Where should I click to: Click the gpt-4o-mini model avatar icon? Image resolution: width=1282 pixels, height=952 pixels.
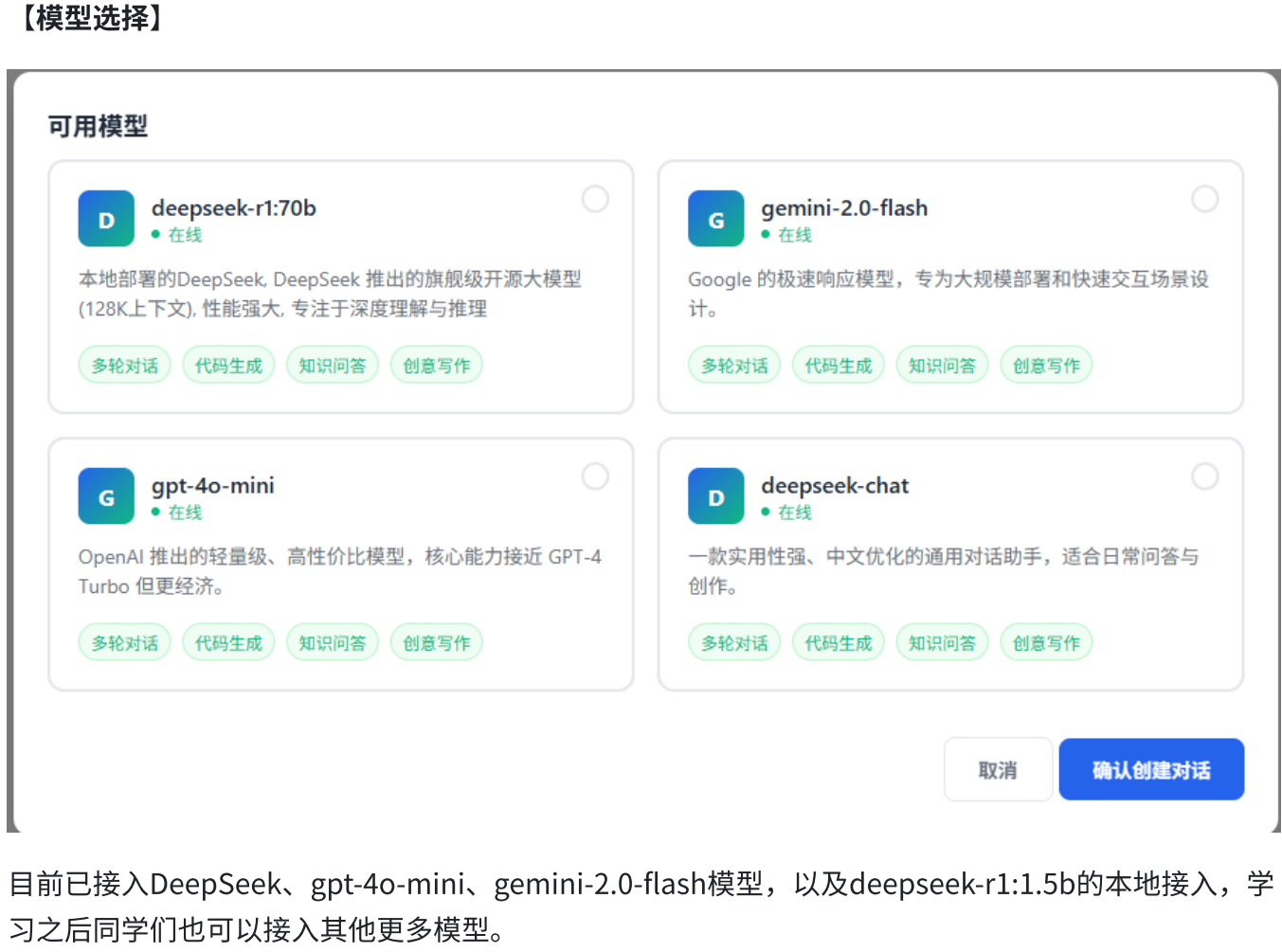pos(106,496)
